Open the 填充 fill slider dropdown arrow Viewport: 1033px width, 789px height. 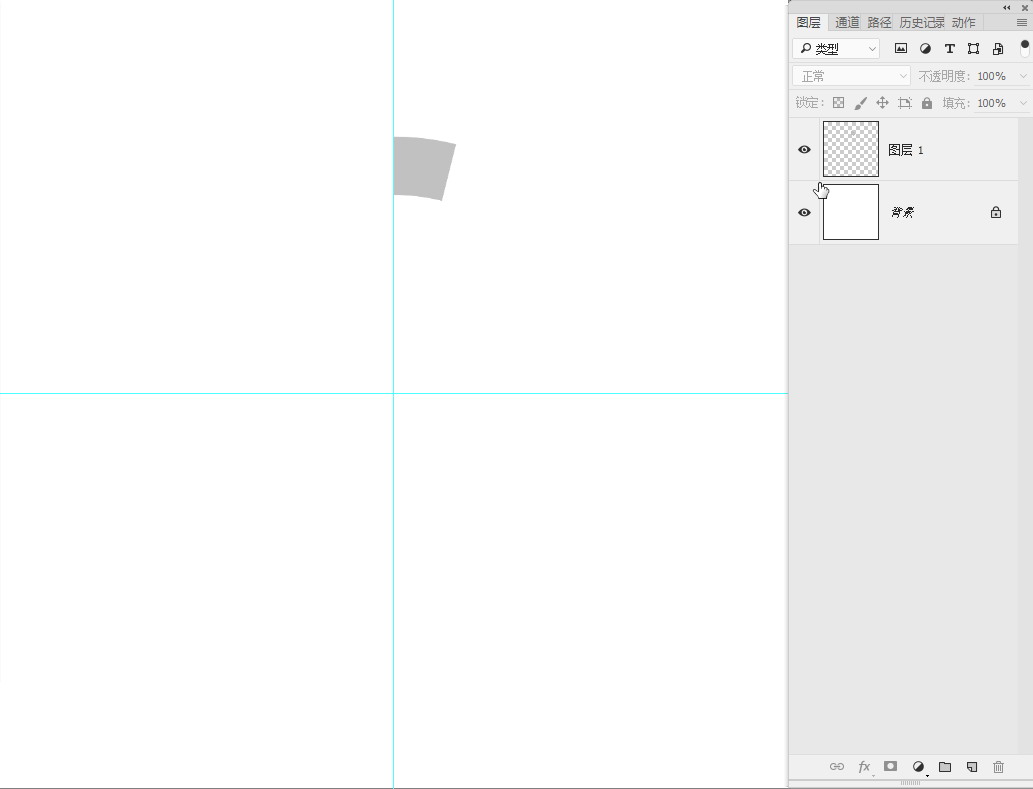click(x=1023, y=103)
